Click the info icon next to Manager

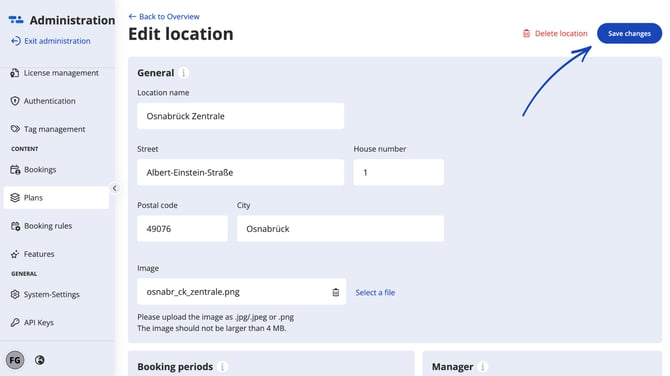pyautogui.click(x=482, y=367)
